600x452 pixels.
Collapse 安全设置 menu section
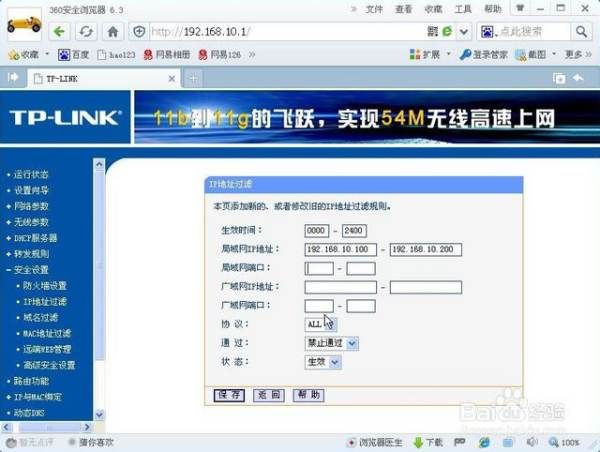[x=31, y=270]
